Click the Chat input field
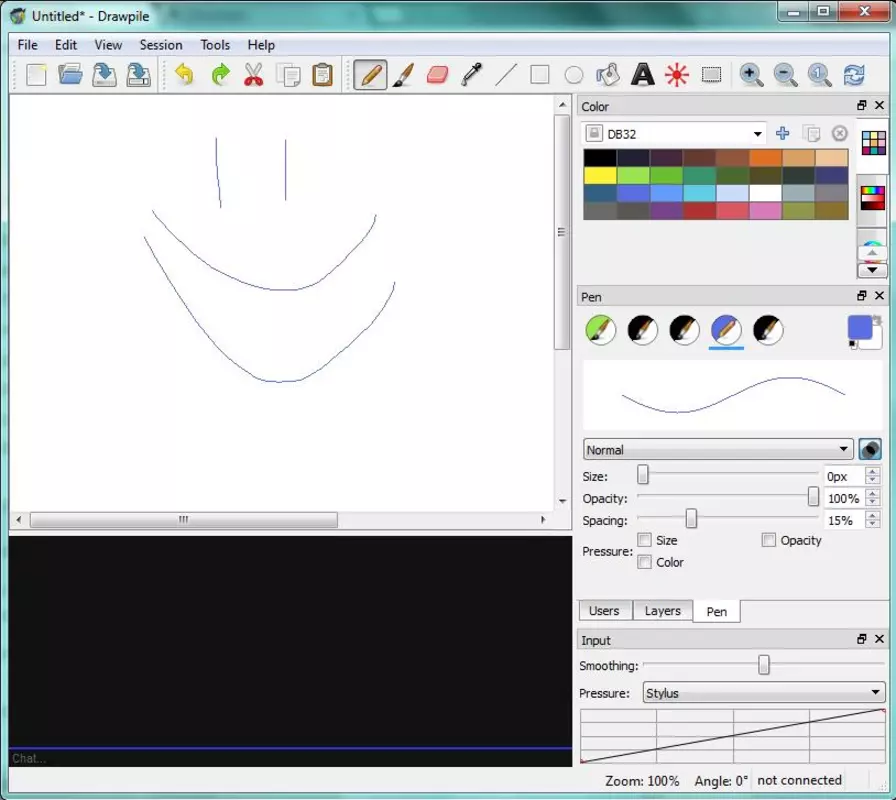The height and width of the screenshot is (800, 896). (290, 759)
